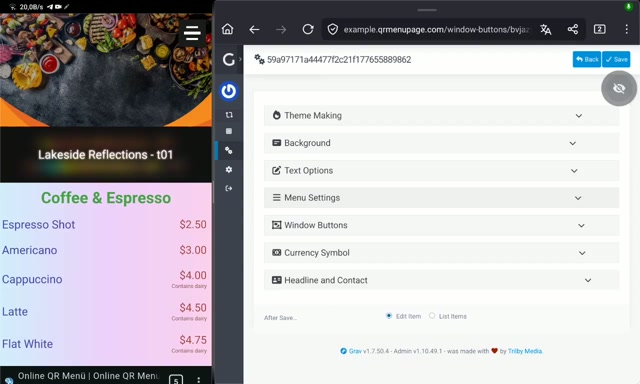Tap the browser forward arrow

[281, 29]
